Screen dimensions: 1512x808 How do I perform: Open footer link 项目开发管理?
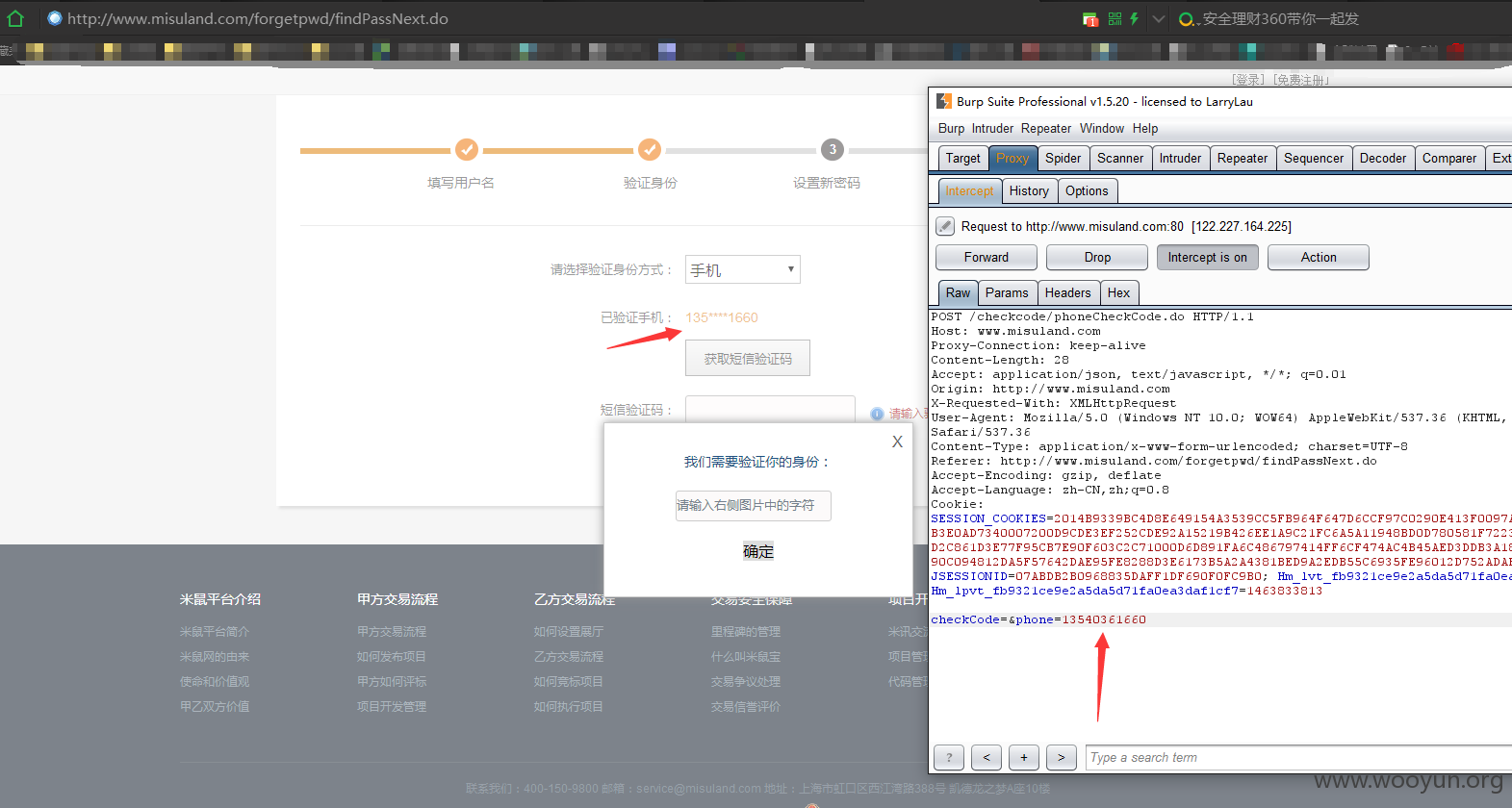tap(392, 707)
